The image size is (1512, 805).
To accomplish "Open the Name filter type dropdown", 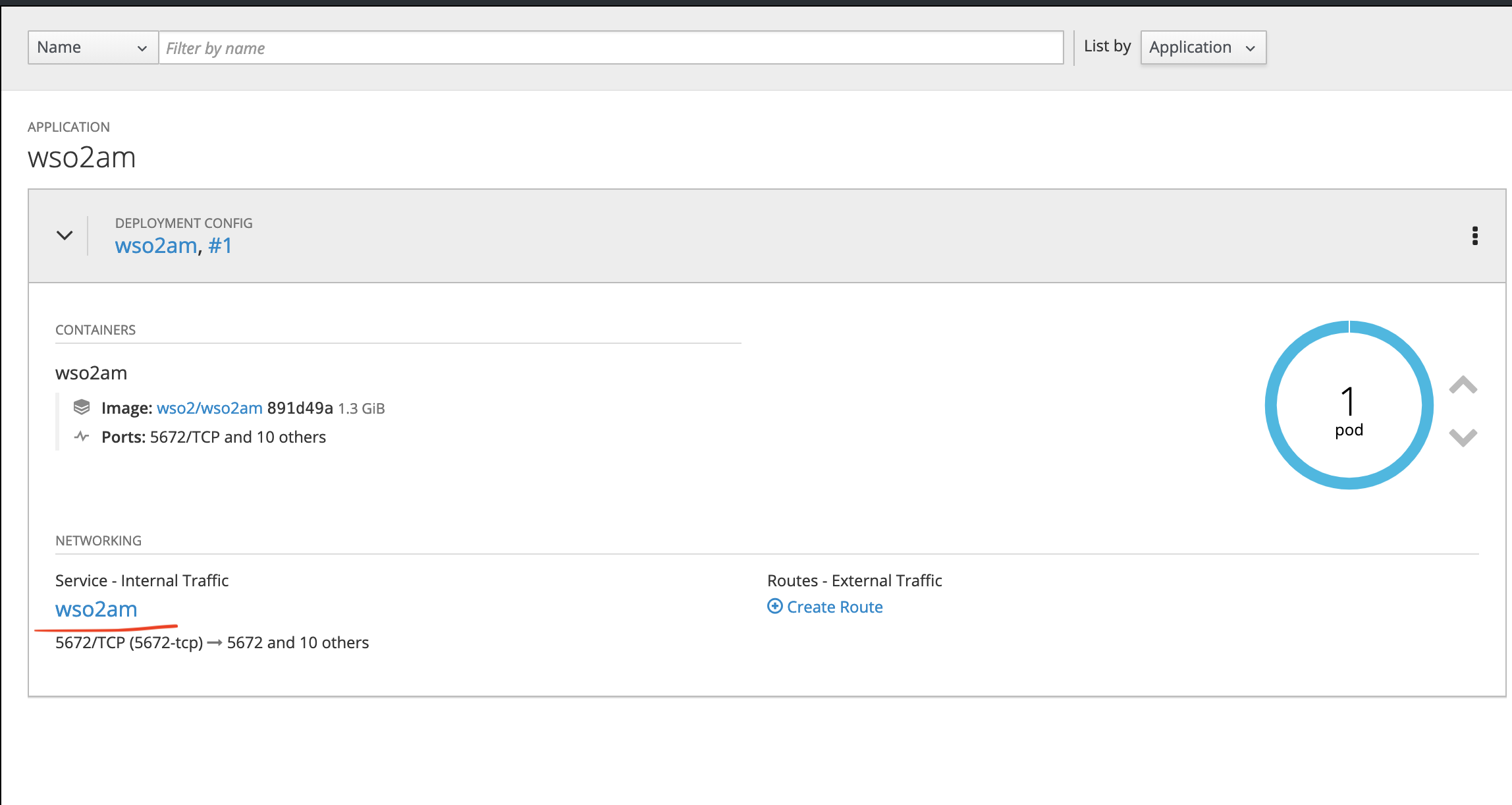I will (93, 47).
